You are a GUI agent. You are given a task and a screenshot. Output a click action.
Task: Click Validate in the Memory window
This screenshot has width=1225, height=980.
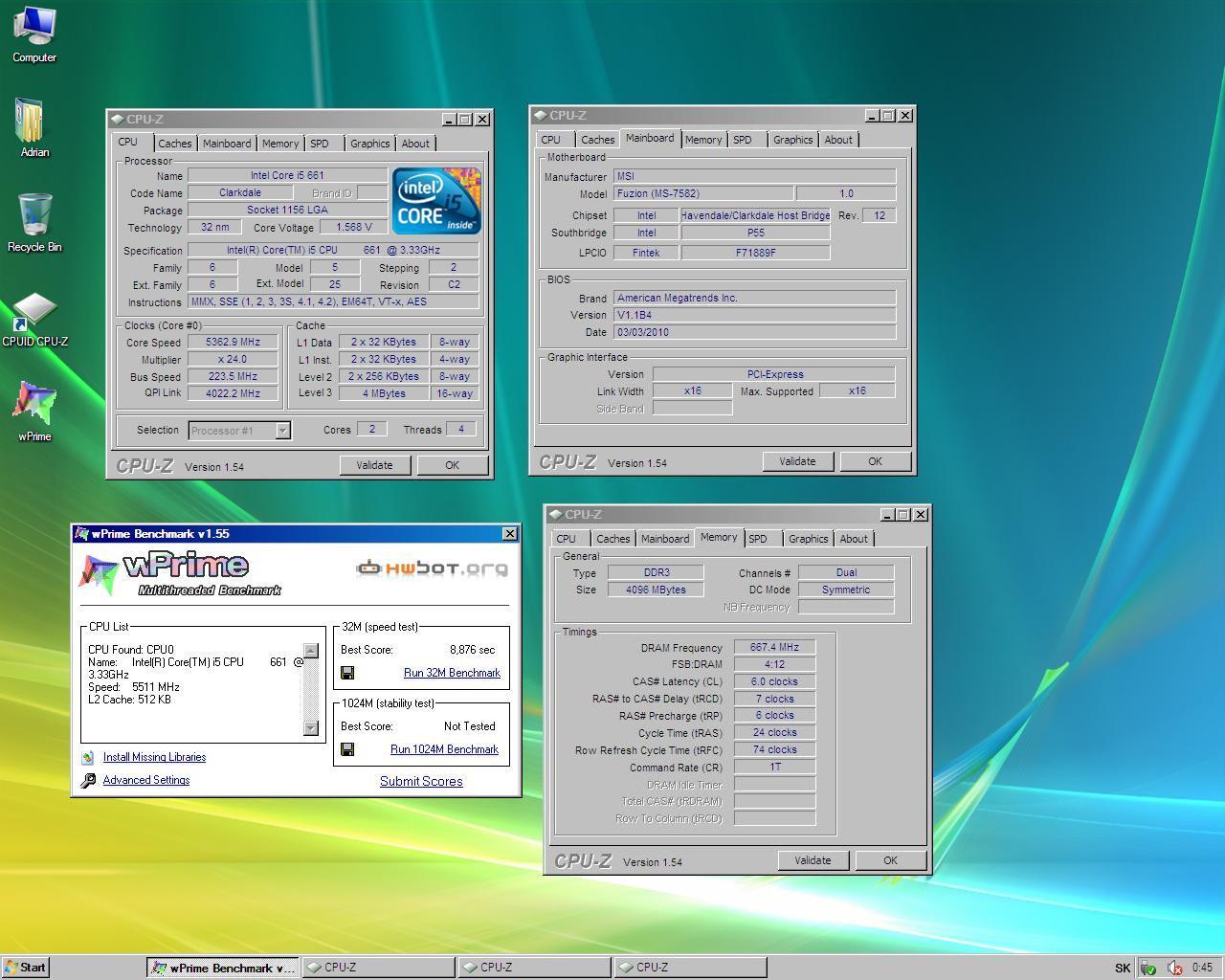pyautogui.click(x=813, y=860)
